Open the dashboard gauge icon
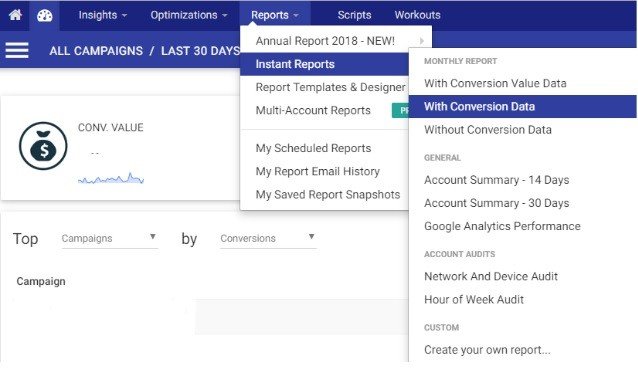Viewport: 638px width, 383px height. (x=44, y=16)
